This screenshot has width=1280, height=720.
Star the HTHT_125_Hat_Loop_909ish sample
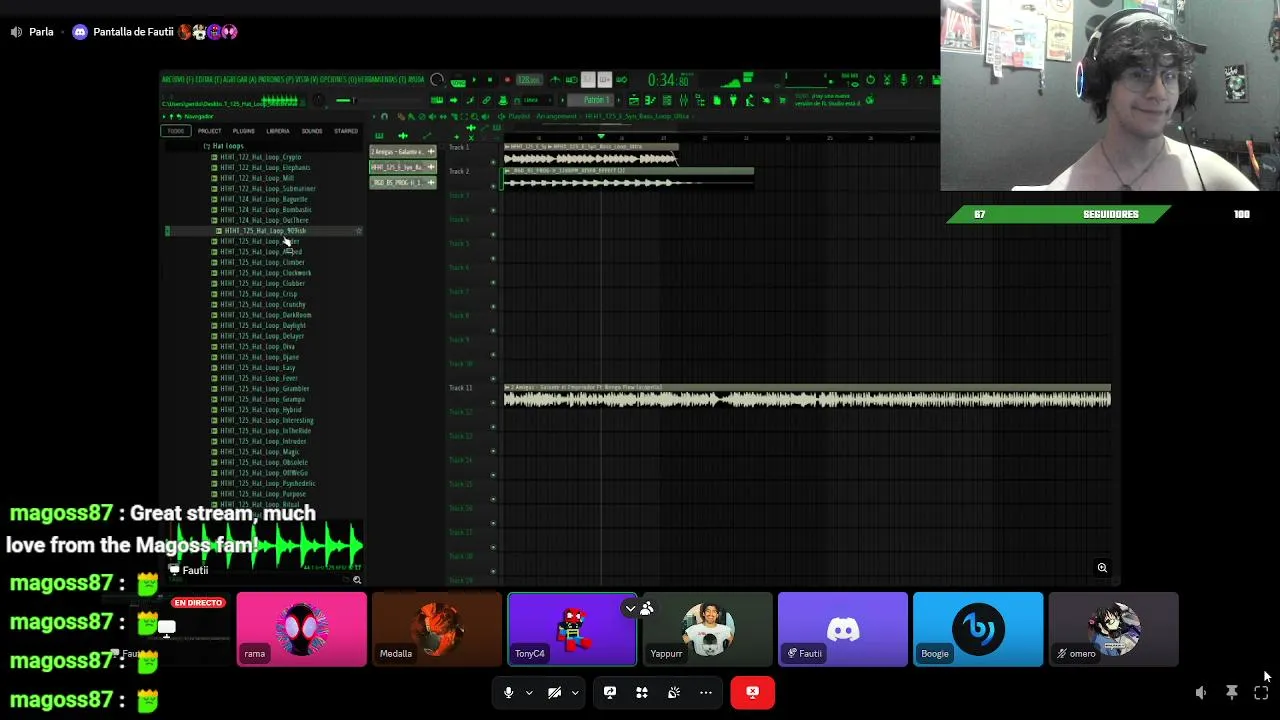[x=358, y=231]
